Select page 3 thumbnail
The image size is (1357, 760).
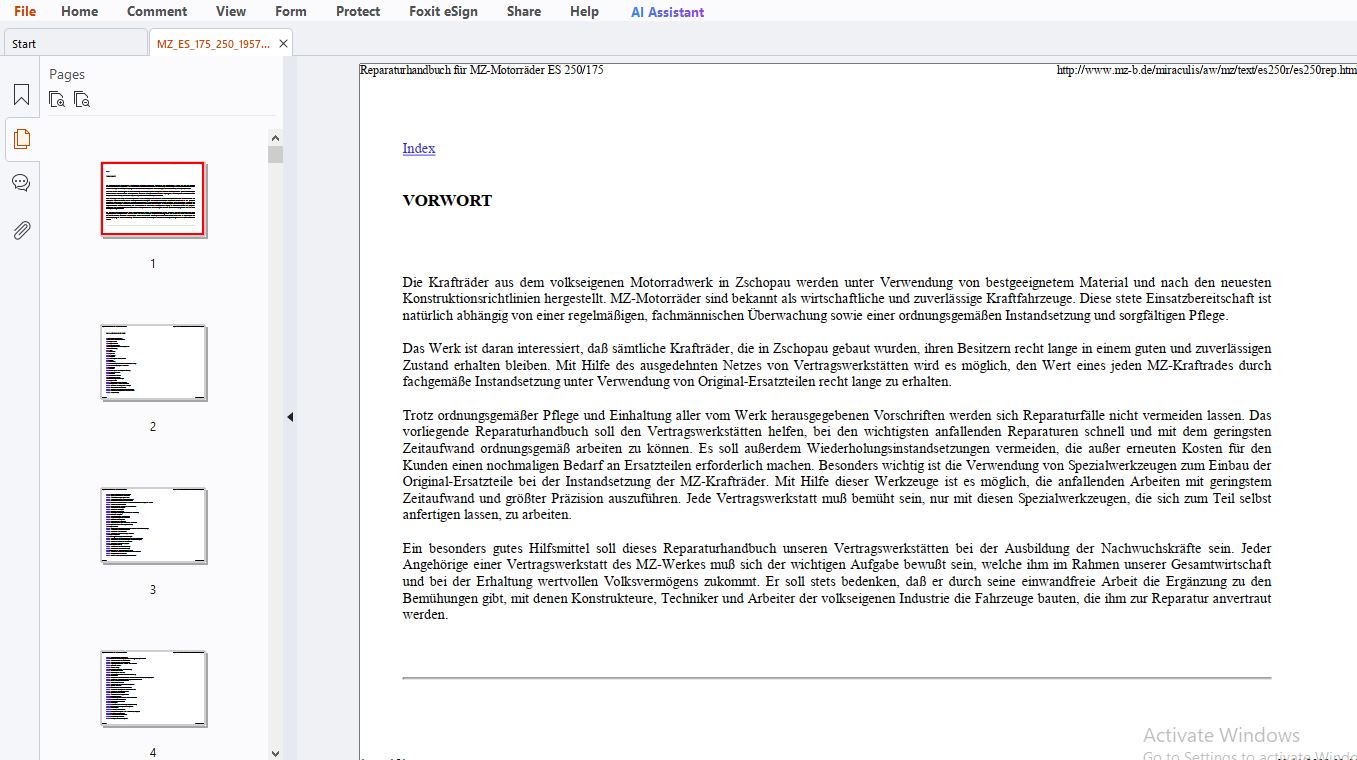pyautogui.click(x=153, y=525)
